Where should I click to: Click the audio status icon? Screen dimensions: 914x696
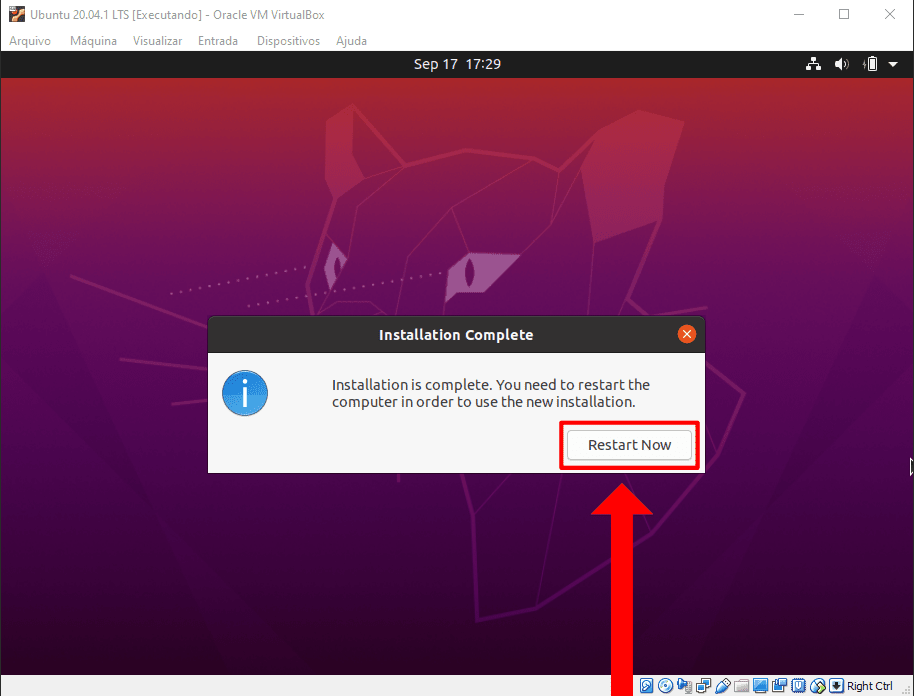coord(684,686)
